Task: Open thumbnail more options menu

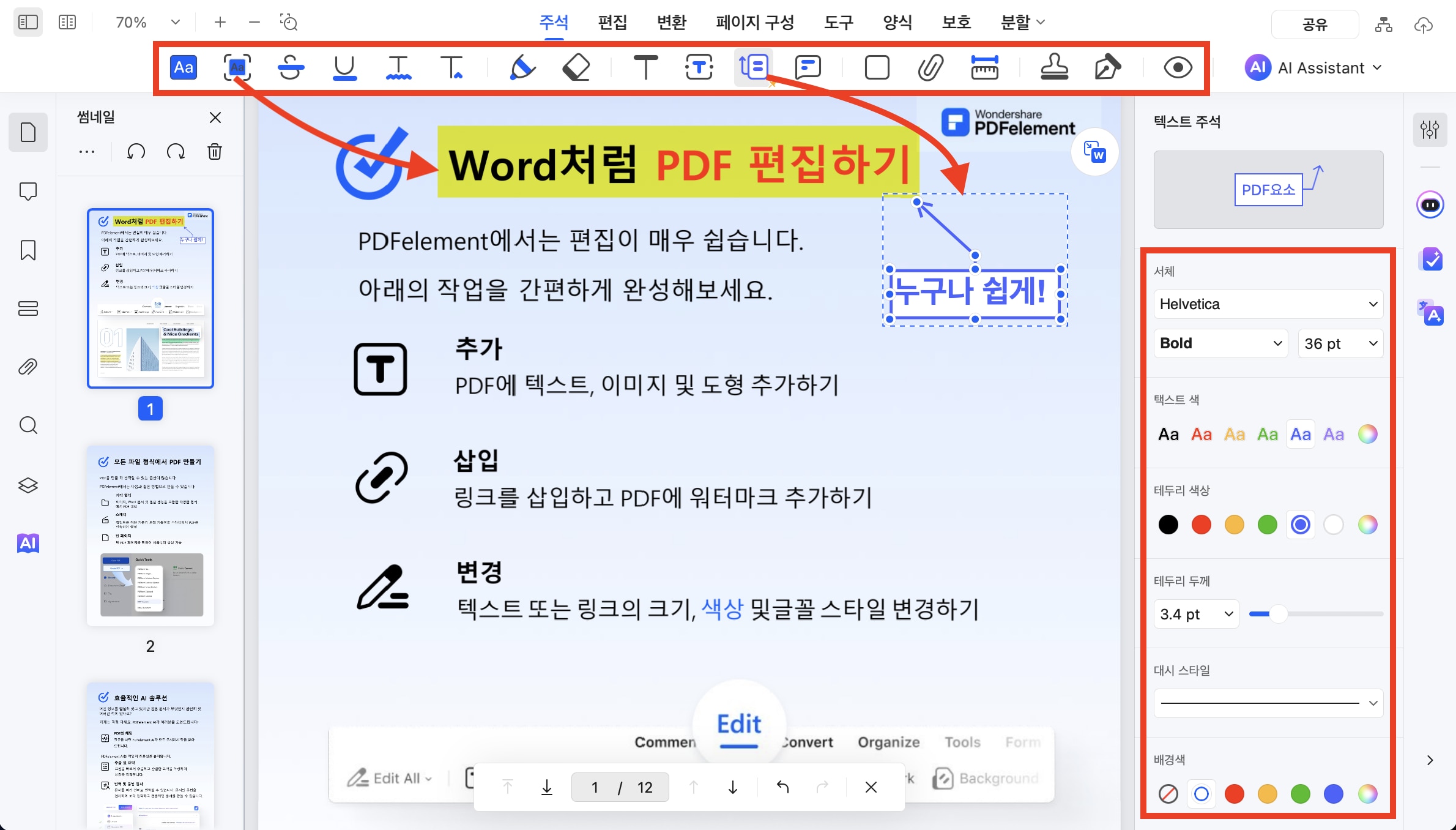Action: (x=87, y=152)
